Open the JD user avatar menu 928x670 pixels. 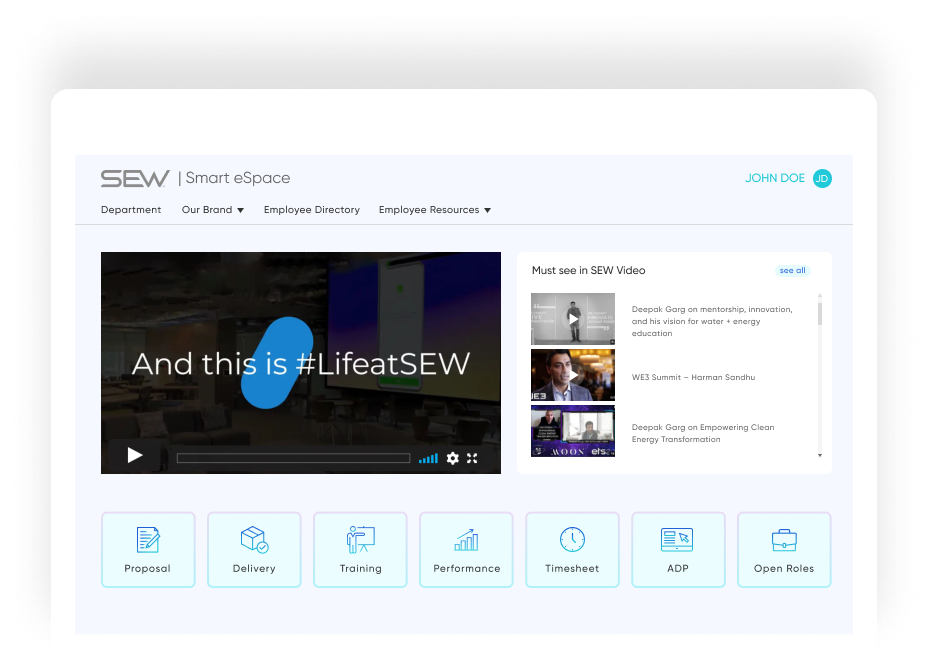[x=822, y=178]
